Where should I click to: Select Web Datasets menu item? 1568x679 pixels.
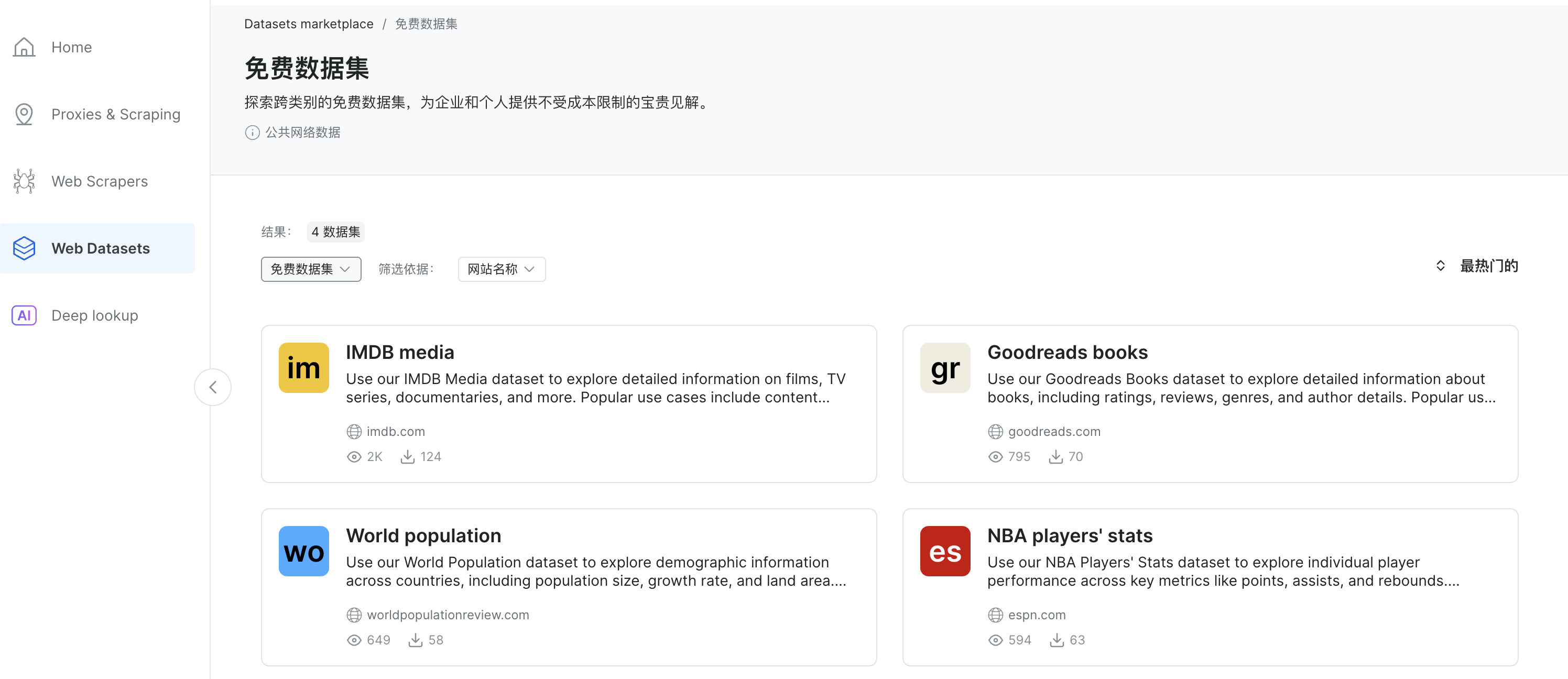[x=97, y=248]
